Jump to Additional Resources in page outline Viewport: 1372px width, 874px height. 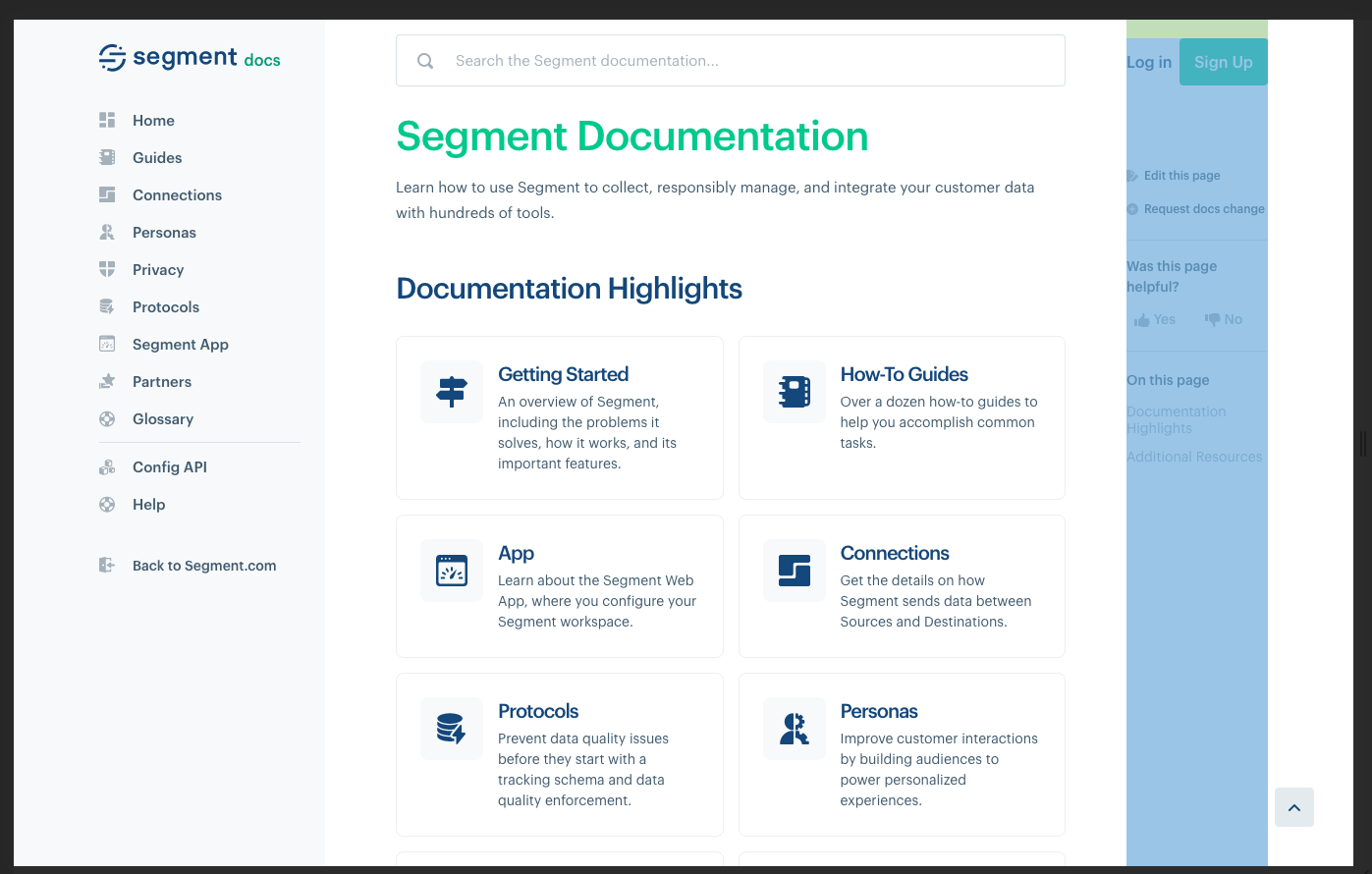(x=1194, y=457)
